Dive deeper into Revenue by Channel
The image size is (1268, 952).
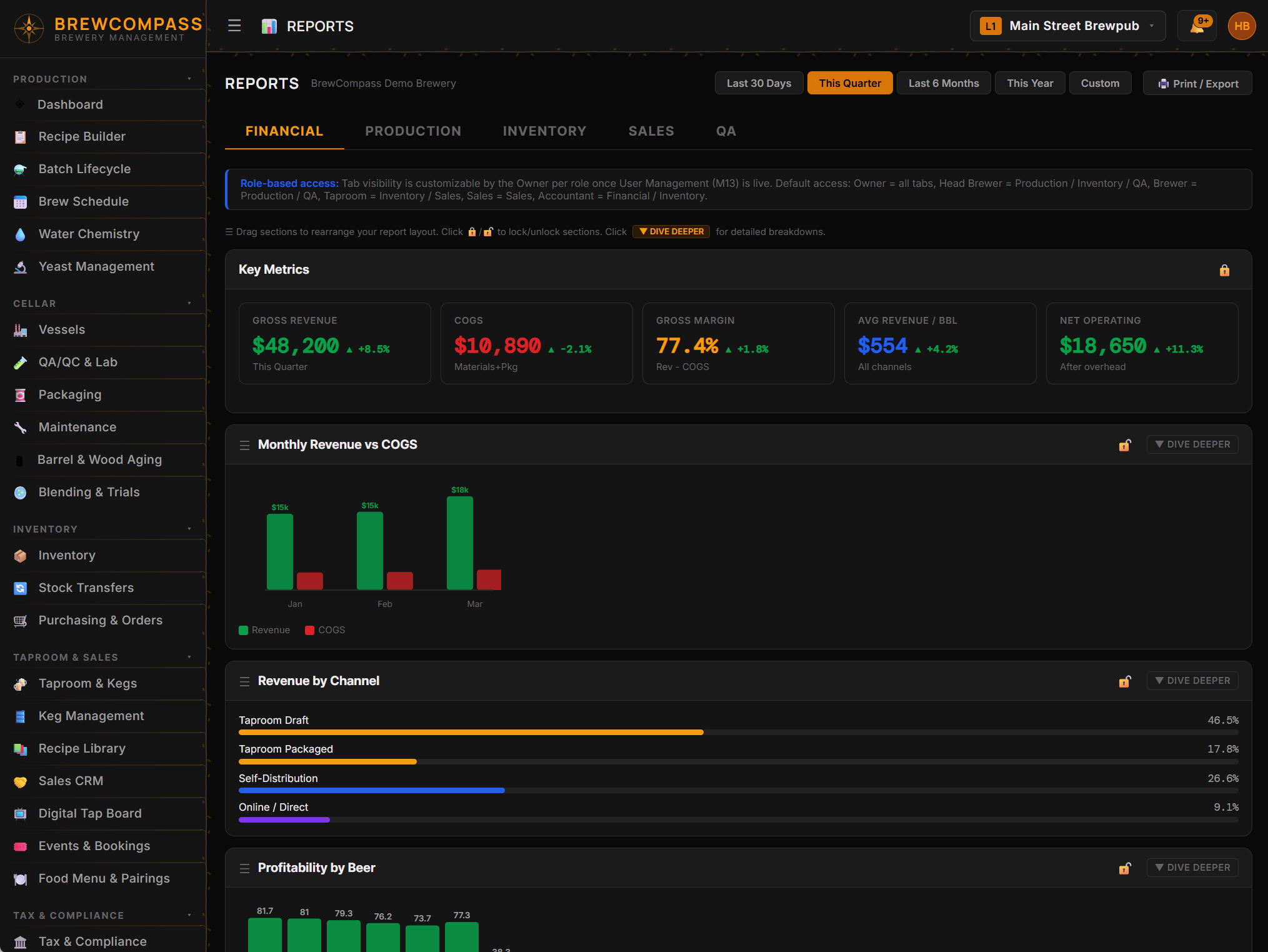[1192, 681]
